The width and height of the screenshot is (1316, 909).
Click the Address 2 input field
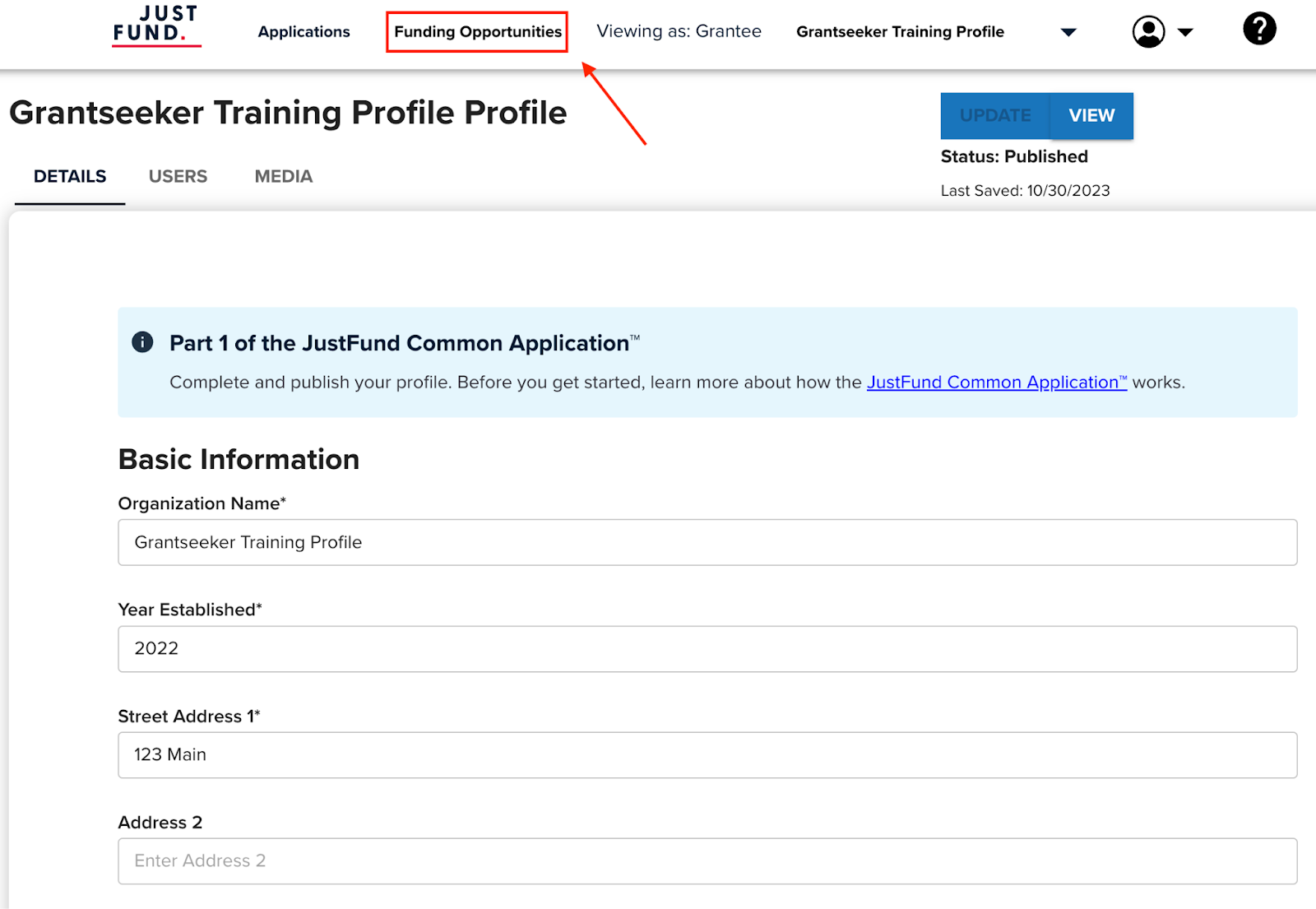click(x=707, y=861)
